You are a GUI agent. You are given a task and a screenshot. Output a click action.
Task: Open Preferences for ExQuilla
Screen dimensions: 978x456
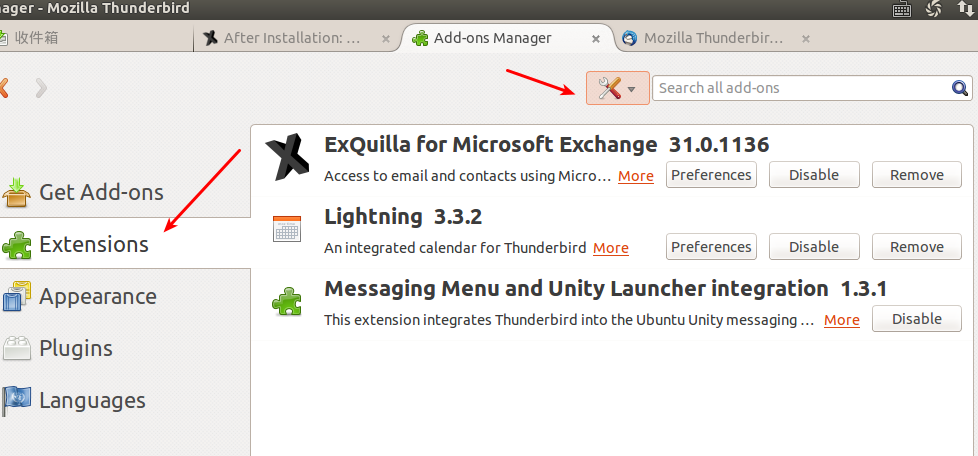tap(711, 175)
